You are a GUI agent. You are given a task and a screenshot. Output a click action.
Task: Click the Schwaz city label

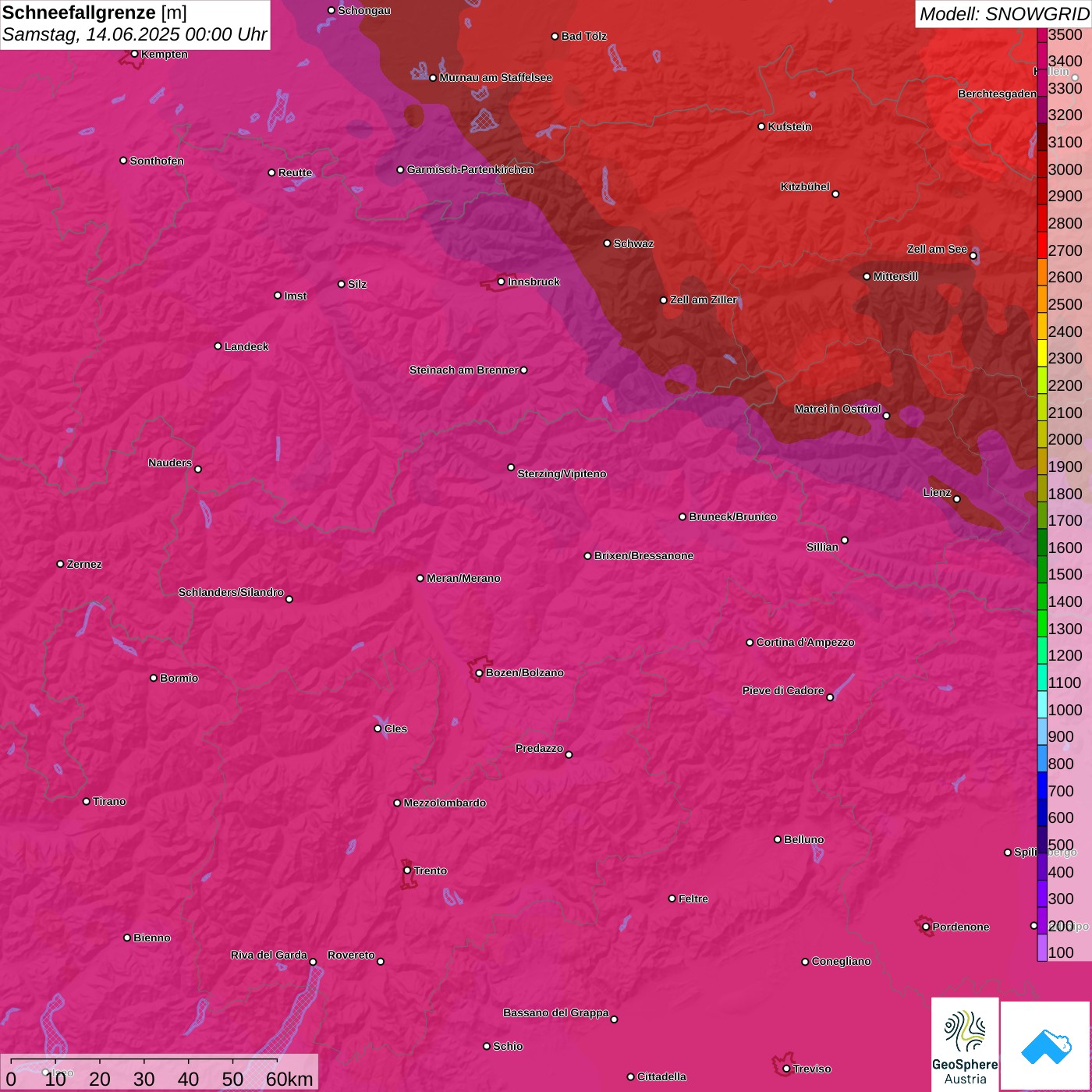coord(633,243)
